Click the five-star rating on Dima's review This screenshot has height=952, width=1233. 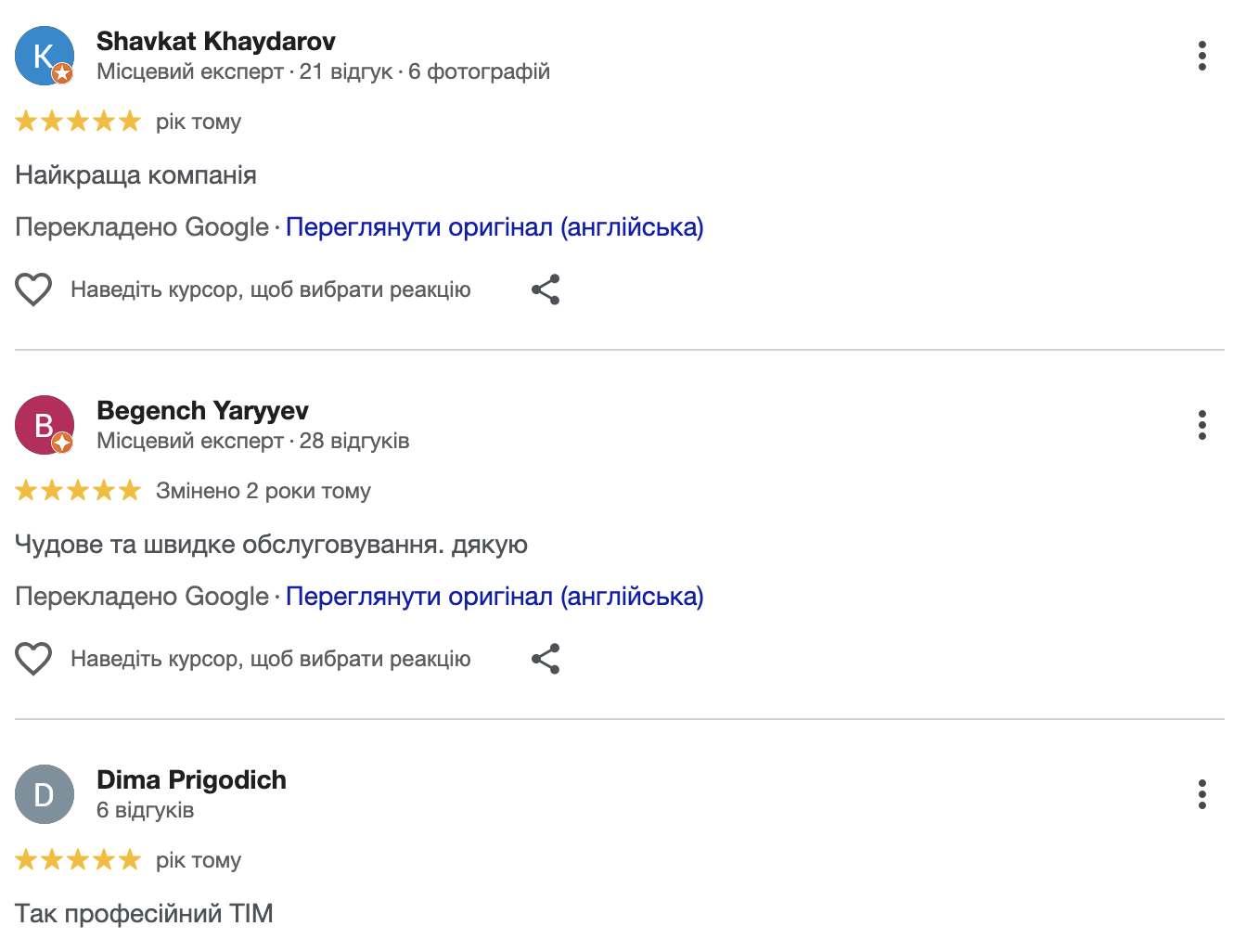78,860
